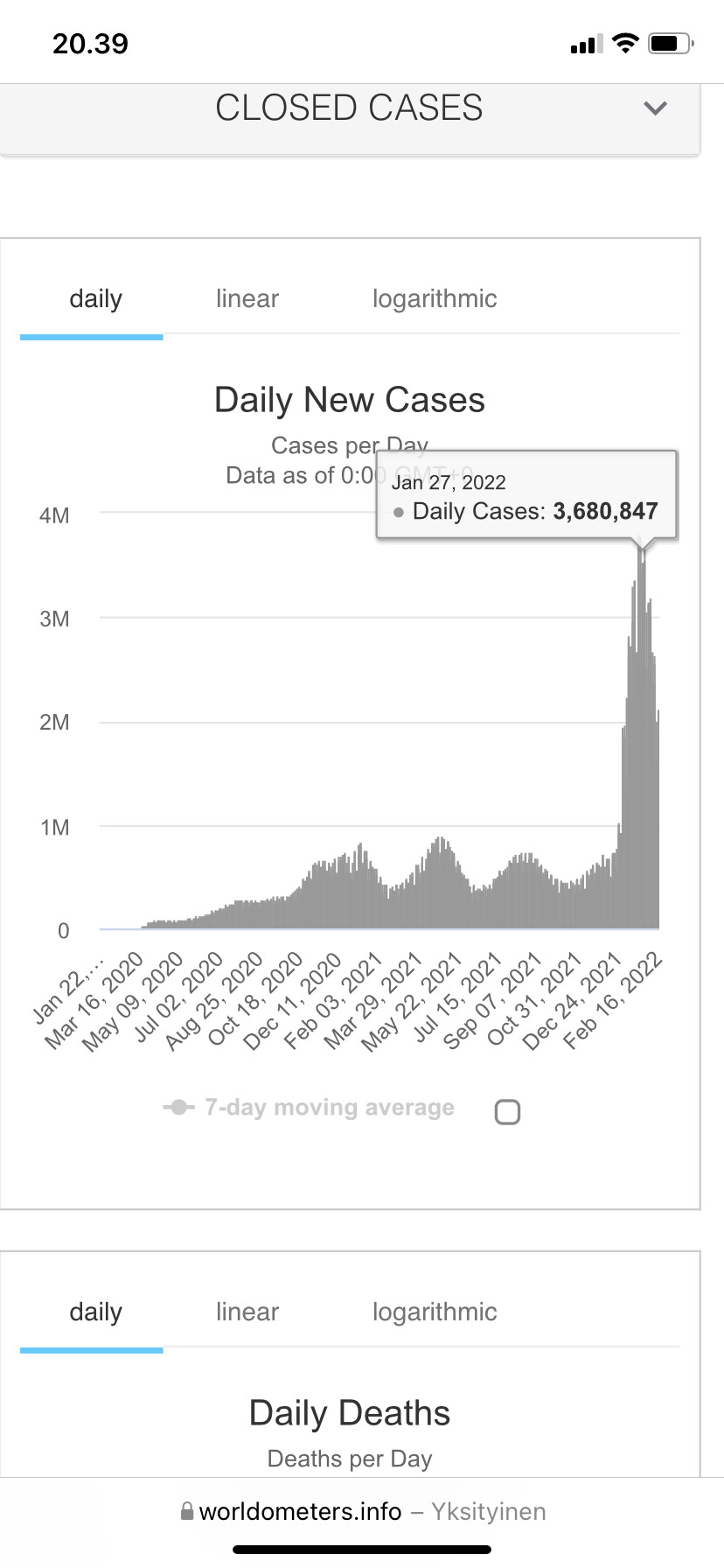The height and width of the screenshot is (1568, 724).
Task: Switch to linear tab for Daily Deaths
Action: coord(247,1312)
